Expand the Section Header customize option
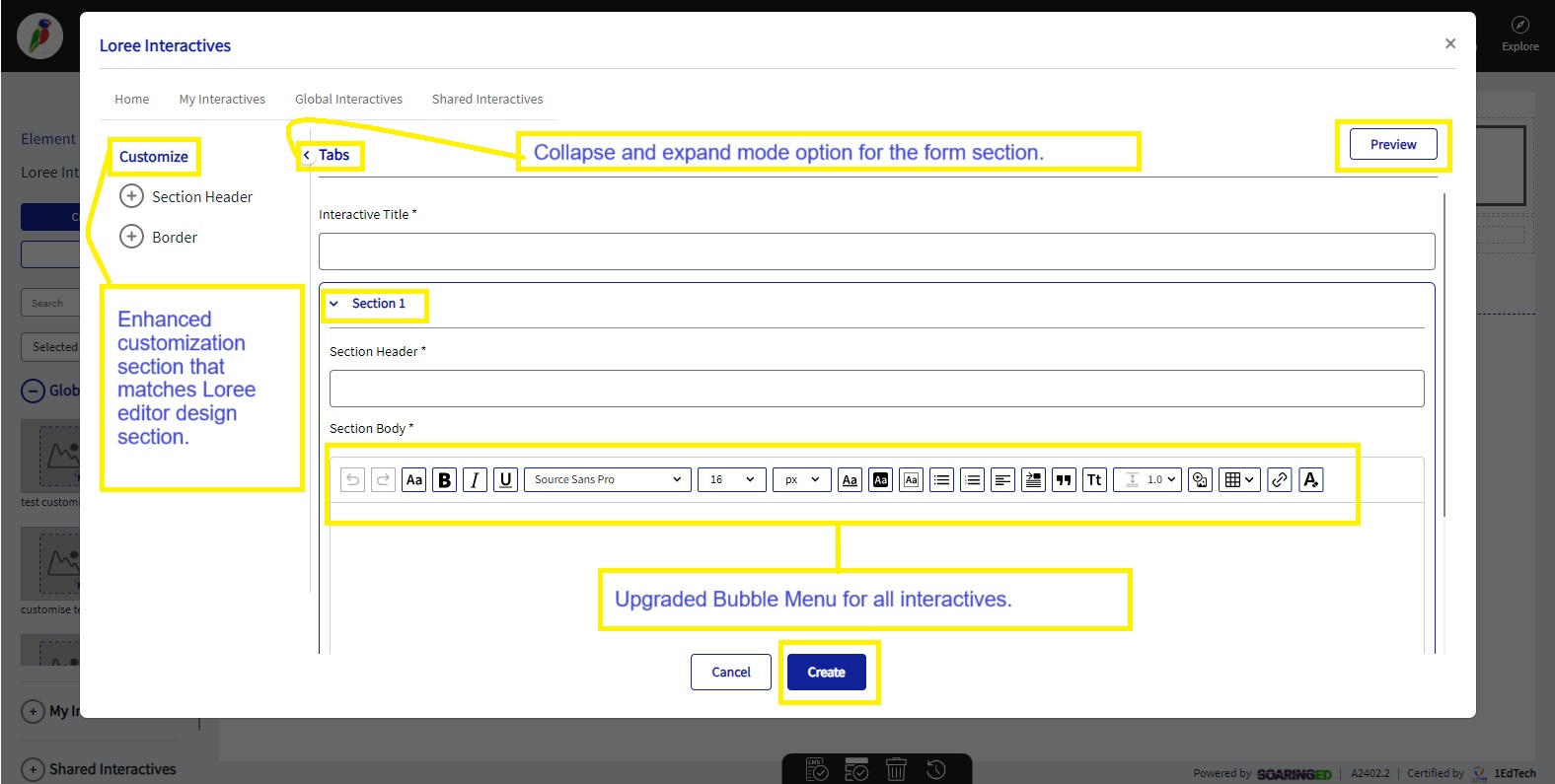The width and height of the screenshot is (1555, 784). tap(131, 196)
